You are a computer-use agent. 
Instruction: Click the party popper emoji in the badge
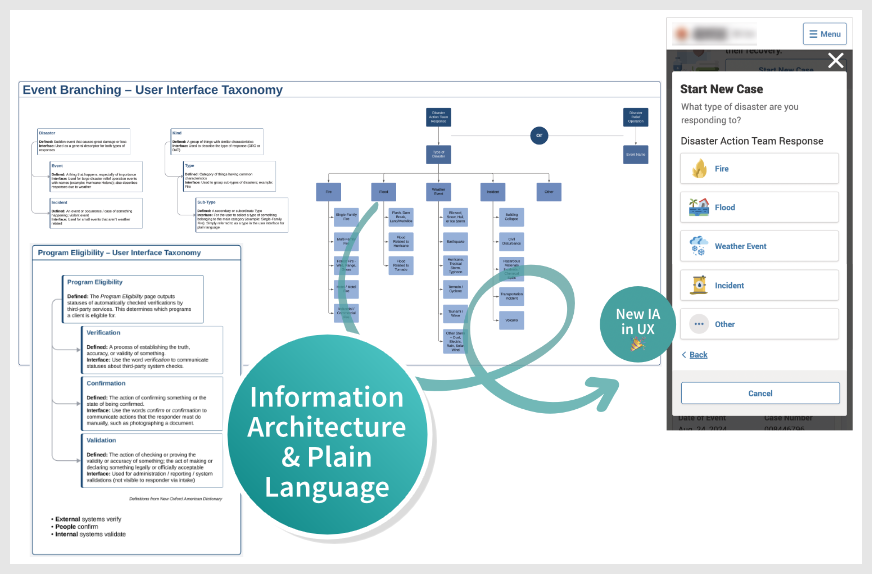pyautogui.click(x=637, y=345)
